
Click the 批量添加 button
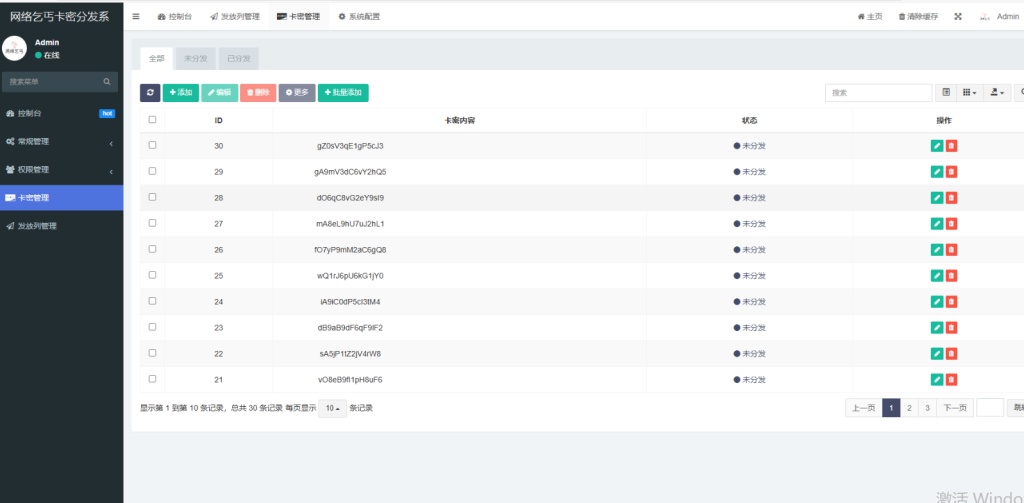pos(343,92)
